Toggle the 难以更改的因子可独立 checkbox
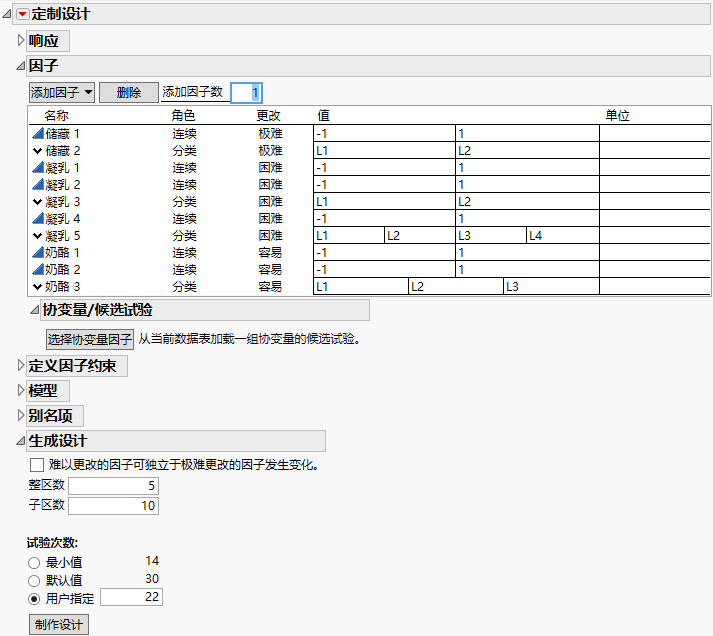This screenshot has height=636, width=713. pyautogui.click(x=37, y=465)
